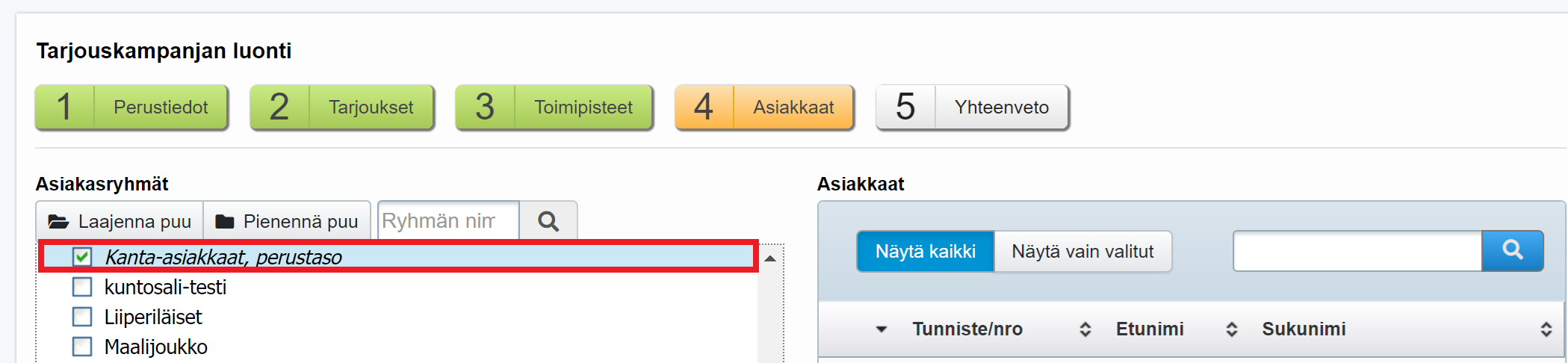This screenshot has width=1568, height=363.
Task: Focus the Ryhmän nimi search field
Action: 447,221
